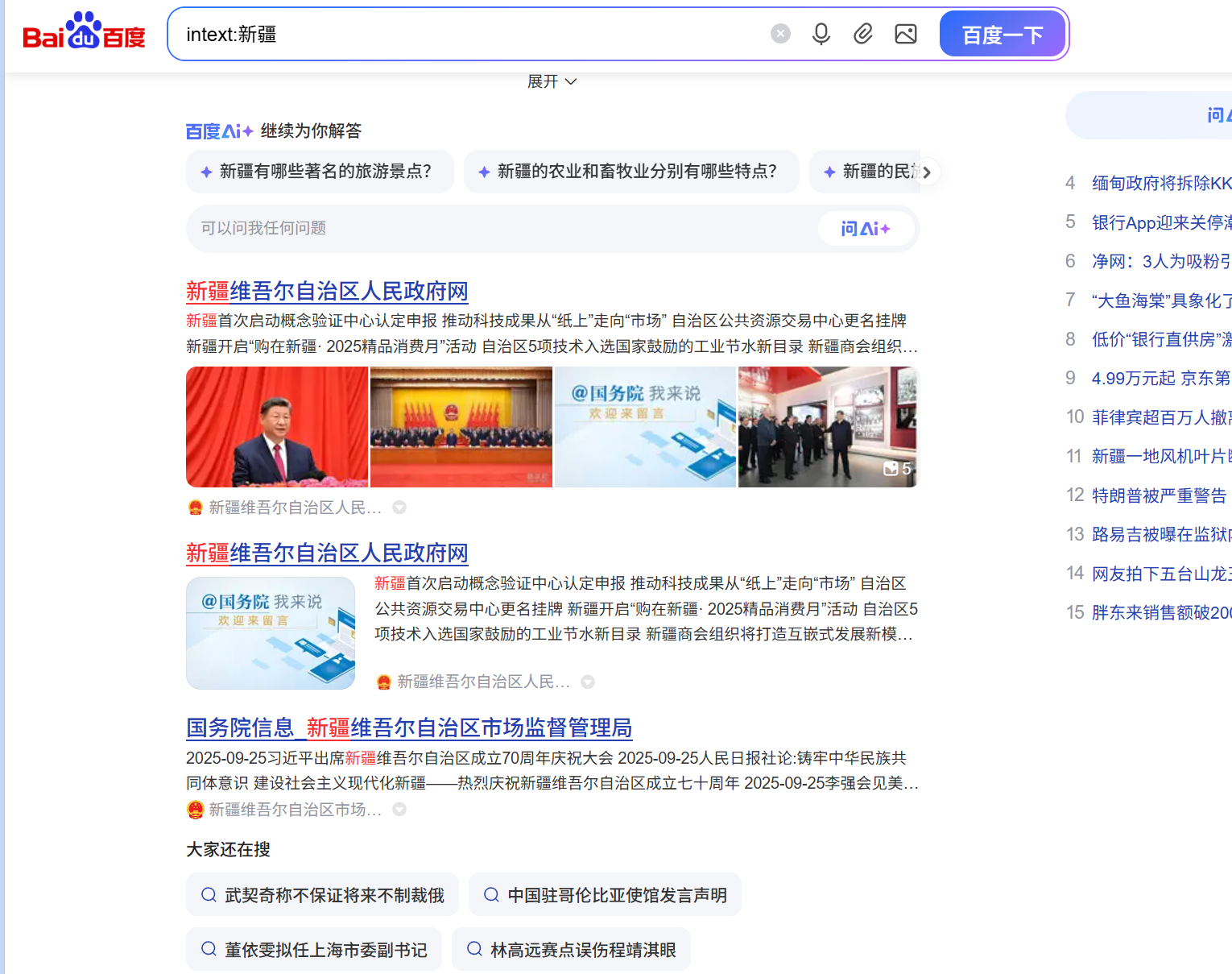Image resolution: width=1232 pixels, height=974 pixels.
Task: Search related query 武契奇称不保证将来不制裁俄
Action: click(x=322, y=895)
